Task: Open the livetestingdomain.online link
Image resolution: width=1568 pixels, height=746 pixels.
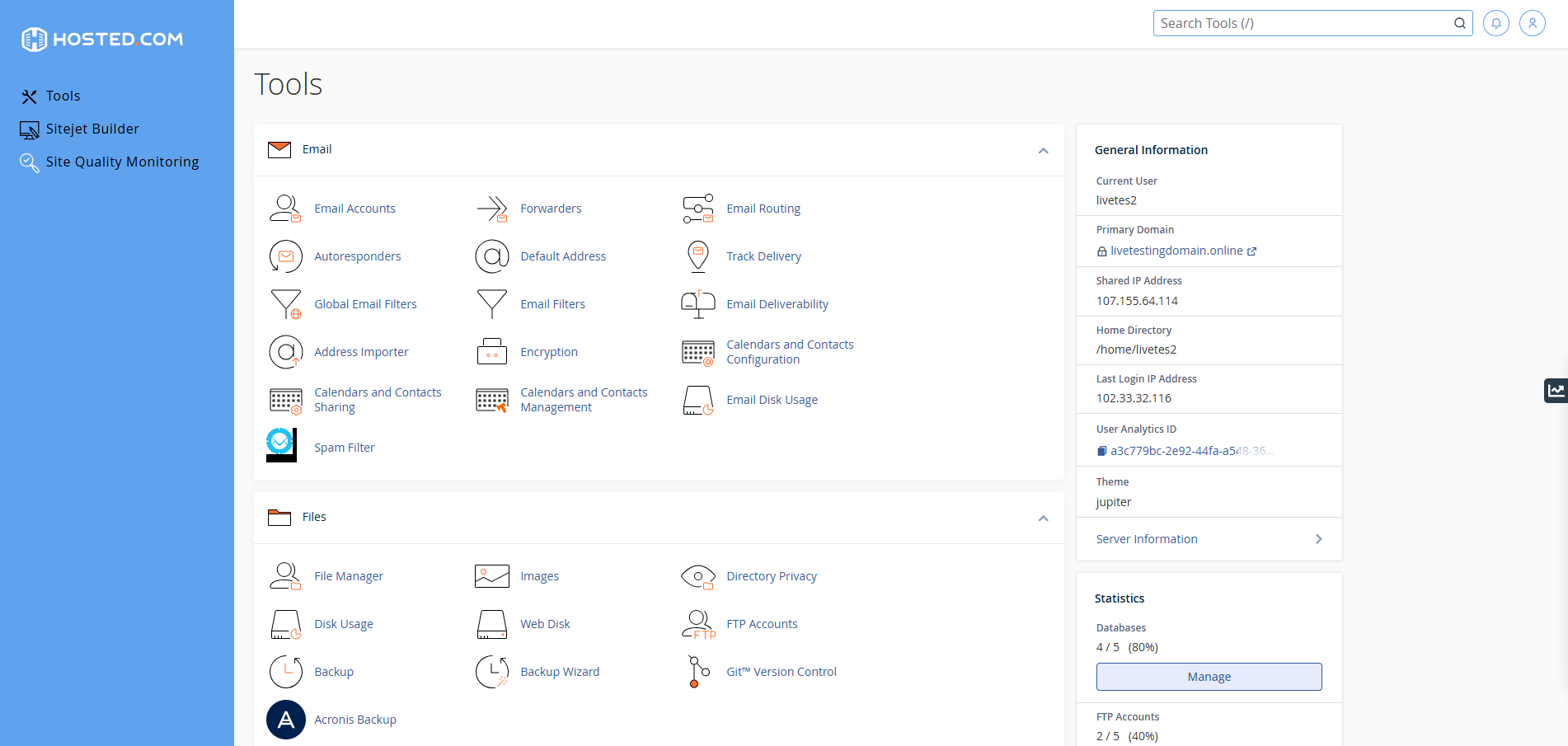Action: (x=1176, y=251)
